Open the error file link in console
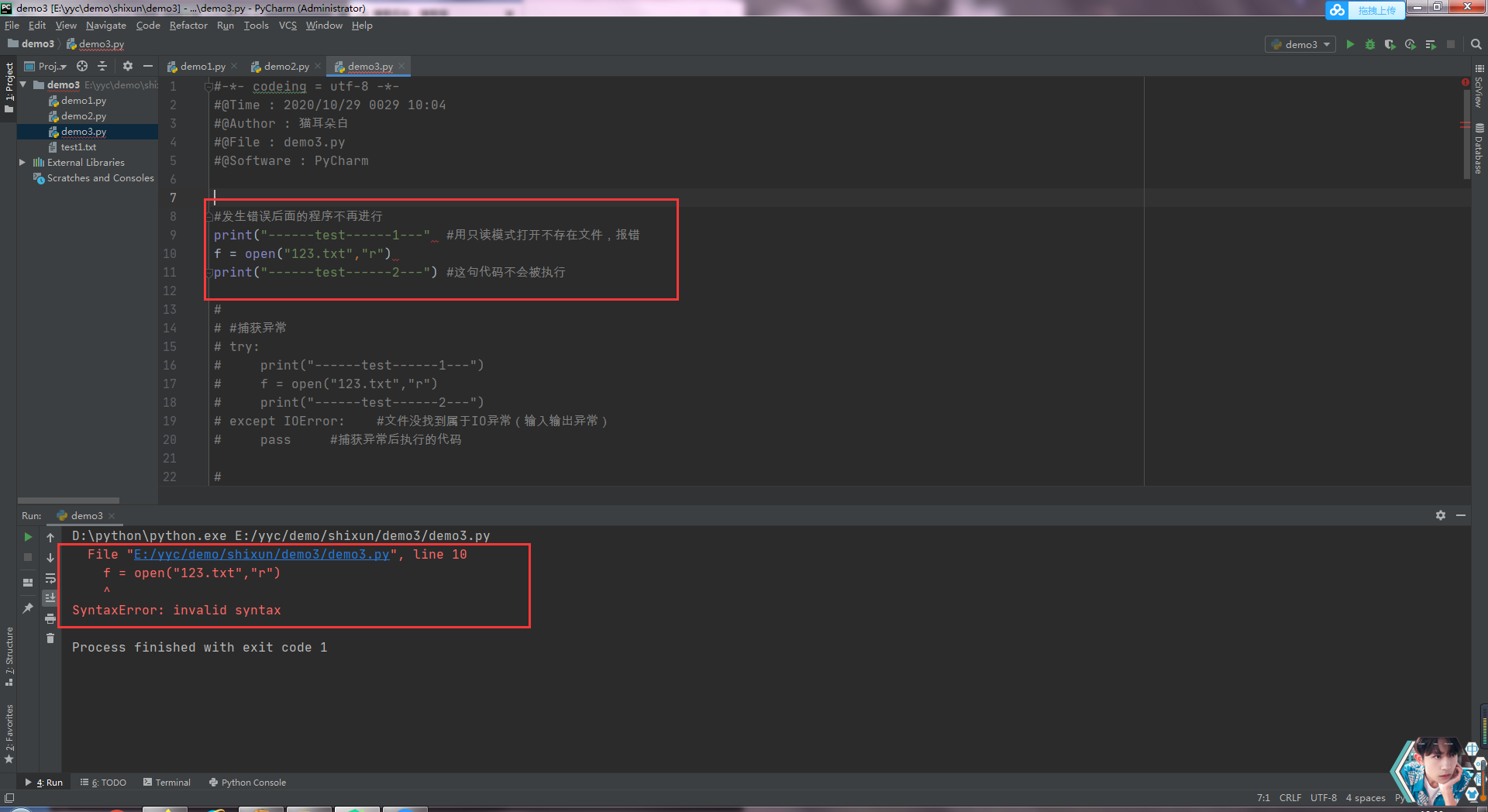The image size is (1488, 812). [x=261, y=555]
